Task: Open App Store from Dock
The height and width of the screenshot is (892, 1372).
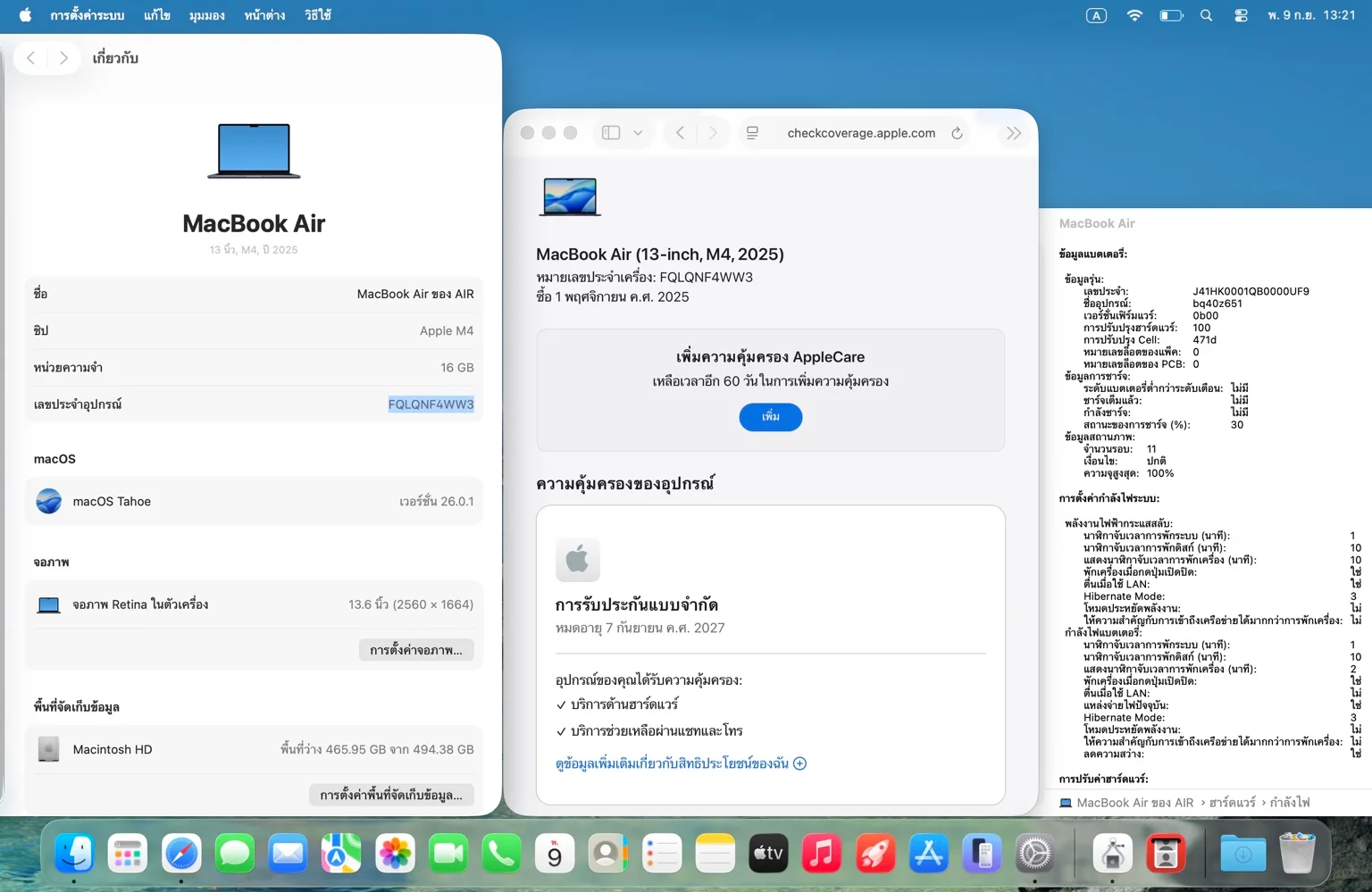Action: (x=928, y=854)
